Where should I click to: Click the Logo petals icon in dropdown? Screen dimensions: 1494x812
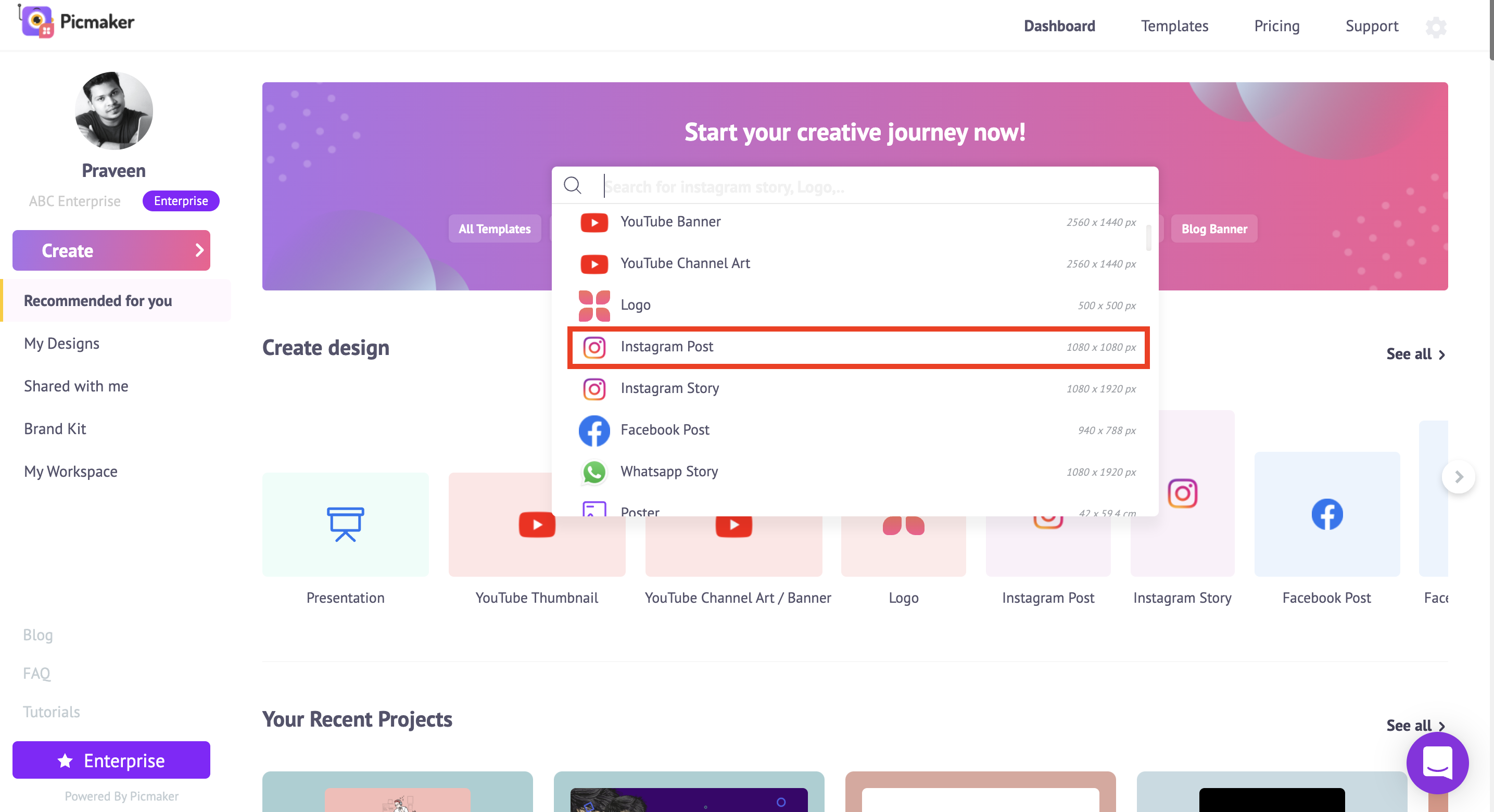594,306
